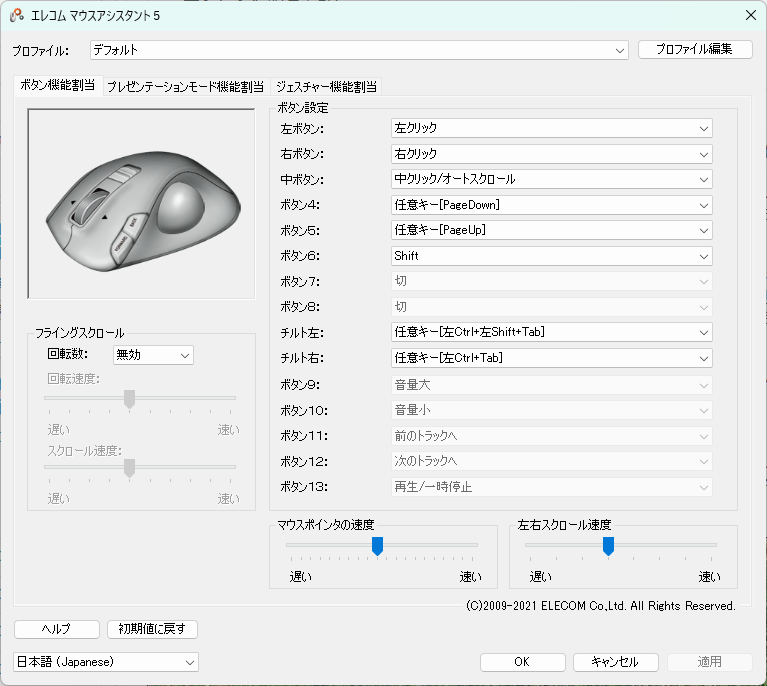Viewport: 767px width, 686px height.
Task: Click the ボタン13 dropdown showing 再生/一時停止
Action: click(x=552, y=487)
